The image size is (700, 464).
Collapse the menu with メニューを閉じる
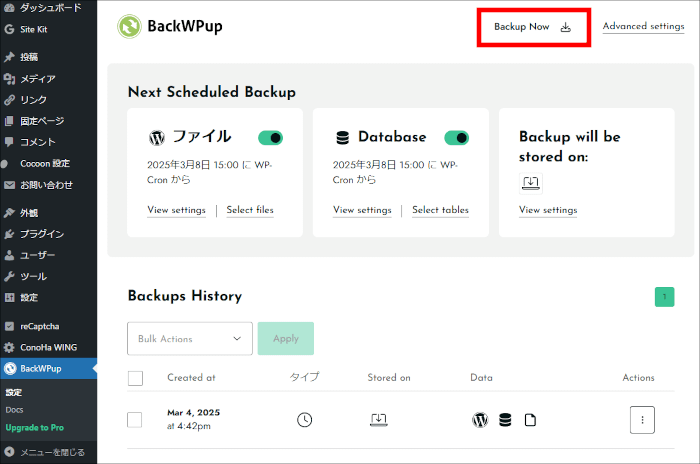click(x=48, y=452)
